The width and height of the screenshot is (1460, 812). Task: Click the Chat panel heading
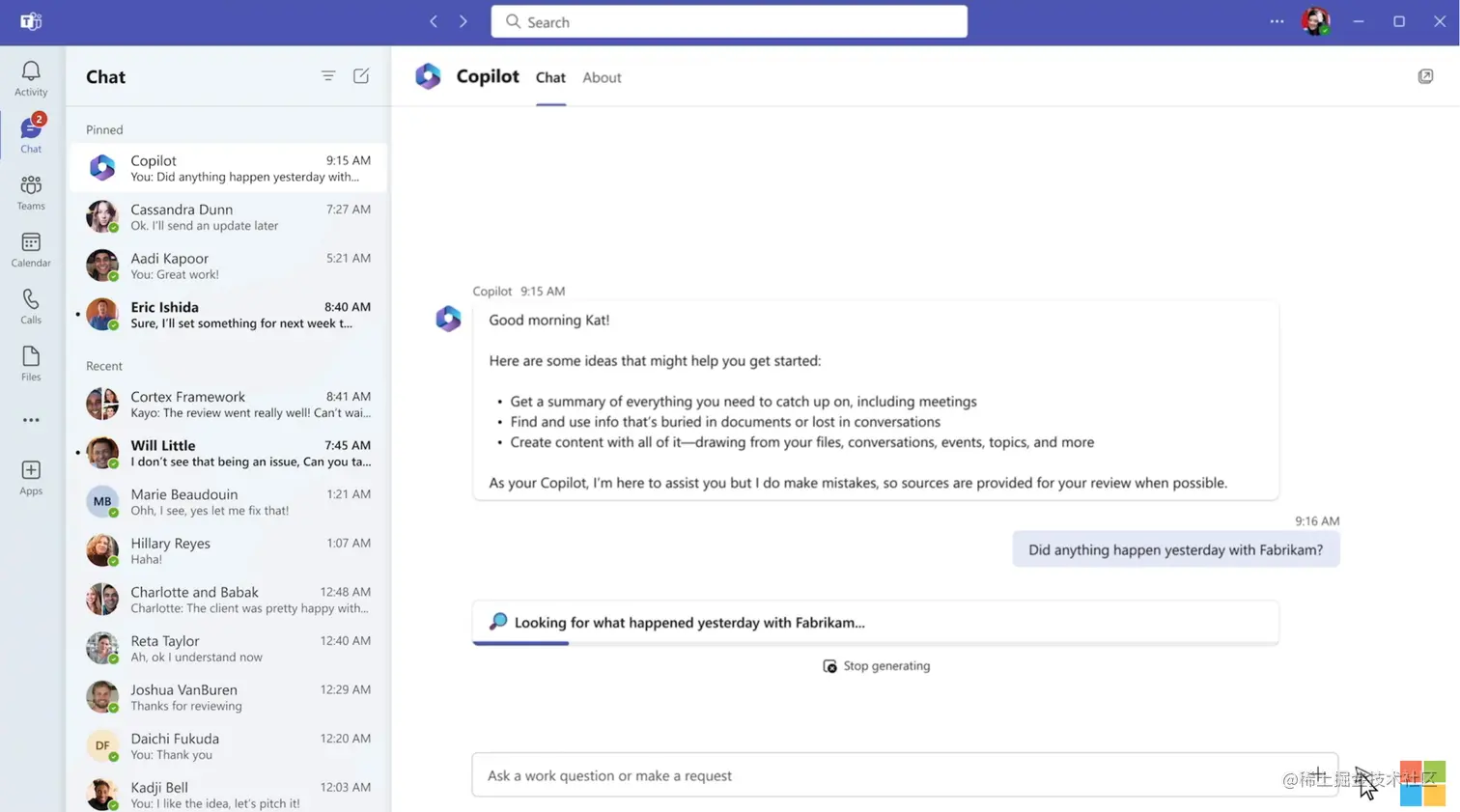pos(105,76)
